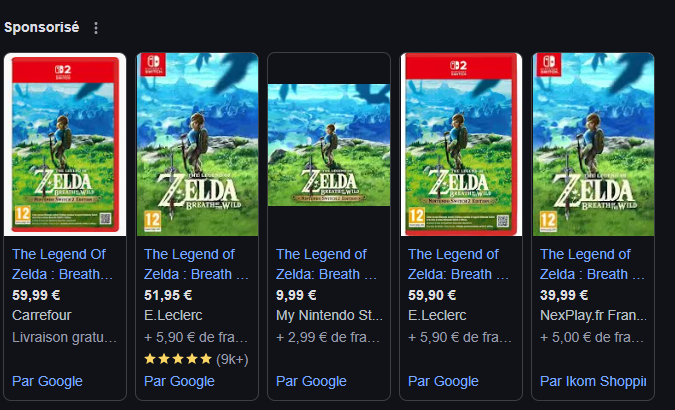Viewport: 675px width, 410px height.
Task: Select the NexPlay.fr seller name
Action: 593,315
